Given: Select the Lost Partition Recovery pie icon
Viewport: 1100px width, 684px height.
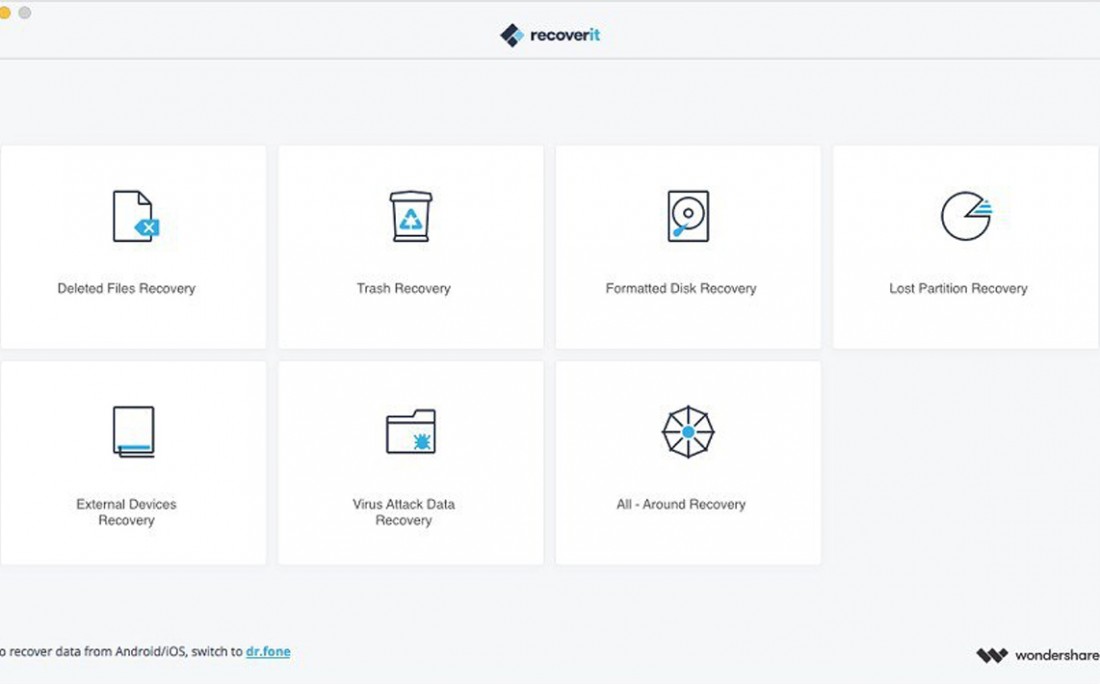Looking at the screenshot, I should coord(965,214).
